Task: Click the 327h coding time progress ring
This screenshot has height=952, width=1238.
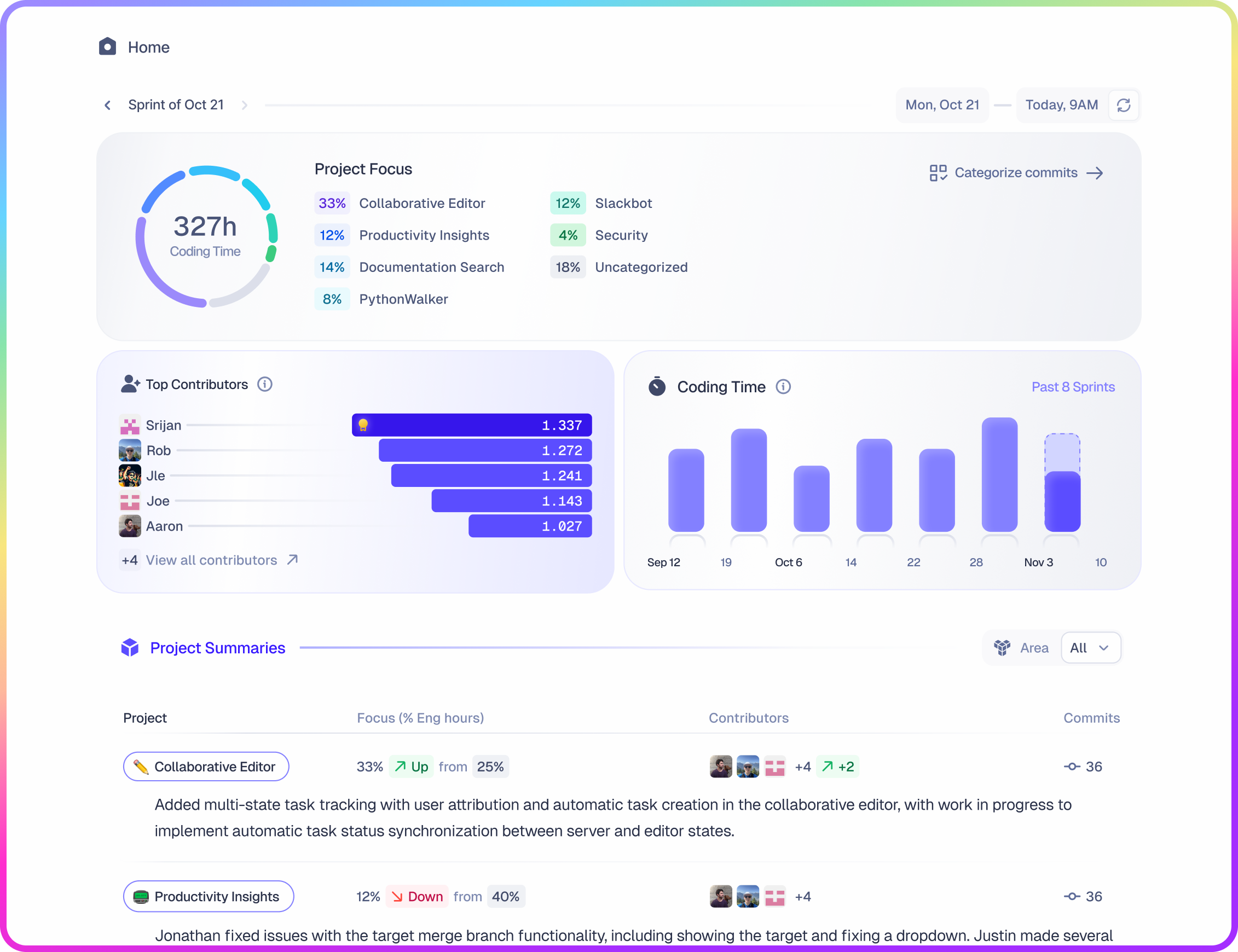Action: click(205, 238)
